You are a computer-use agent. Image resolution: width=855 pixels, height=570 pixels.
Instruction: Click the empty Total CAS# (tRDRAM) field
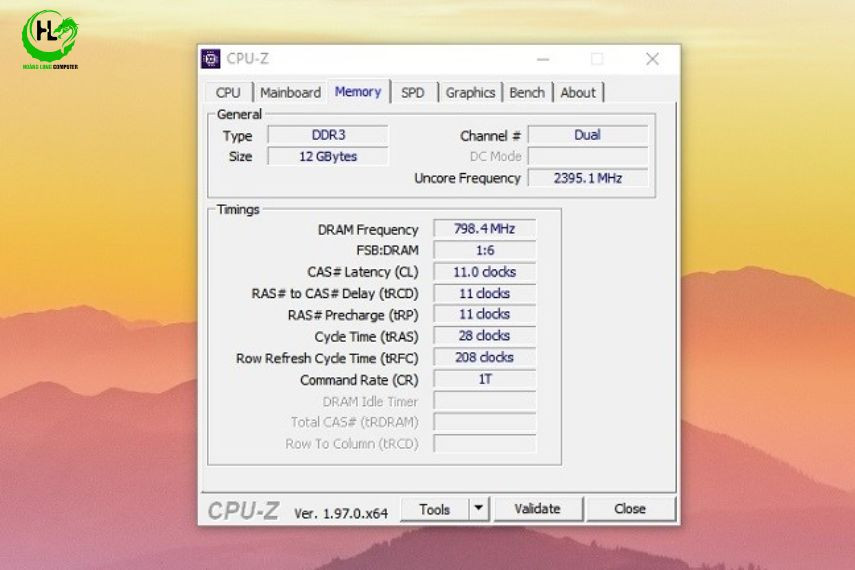pos(485,422)
